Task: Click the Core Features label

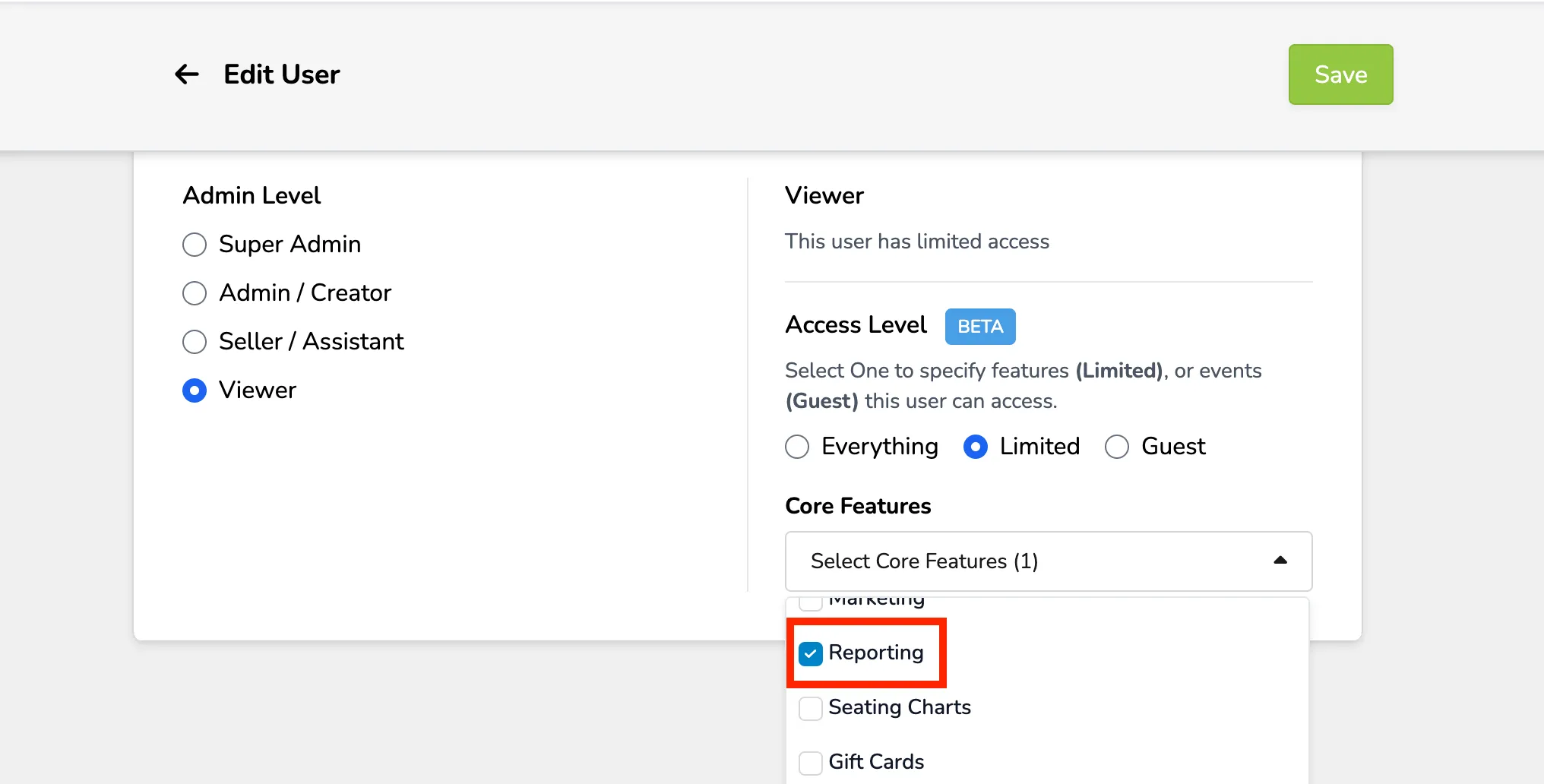Action: 858,506
